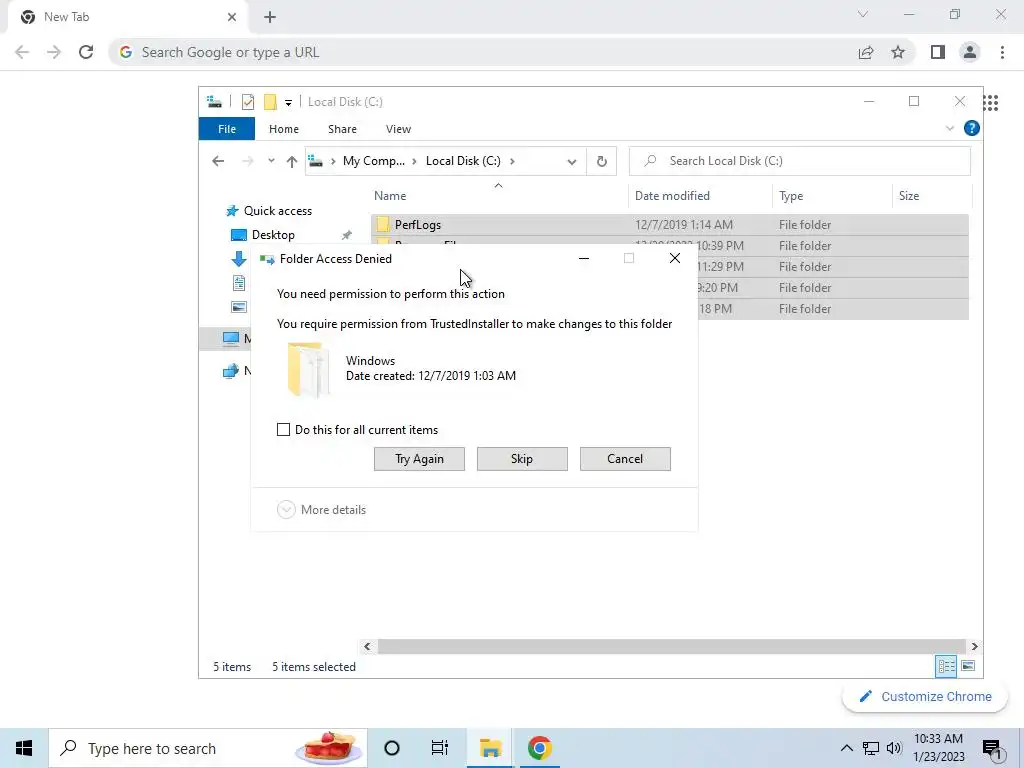Expand the Explorer ribbon chevron

coord(950,128)
